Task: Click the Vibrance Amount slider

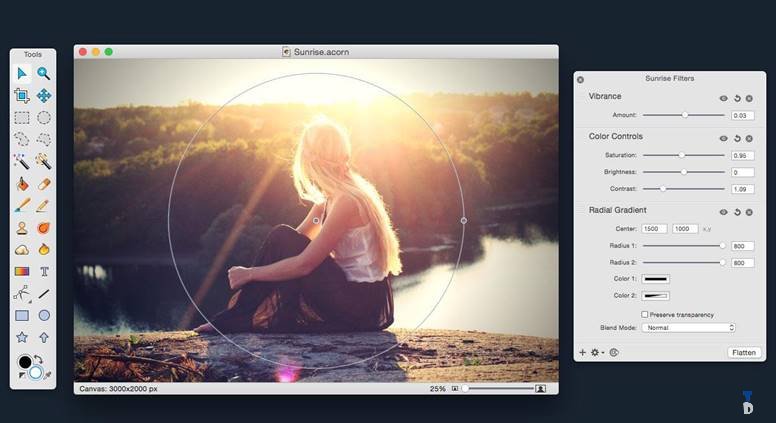Action: point(683,115)
